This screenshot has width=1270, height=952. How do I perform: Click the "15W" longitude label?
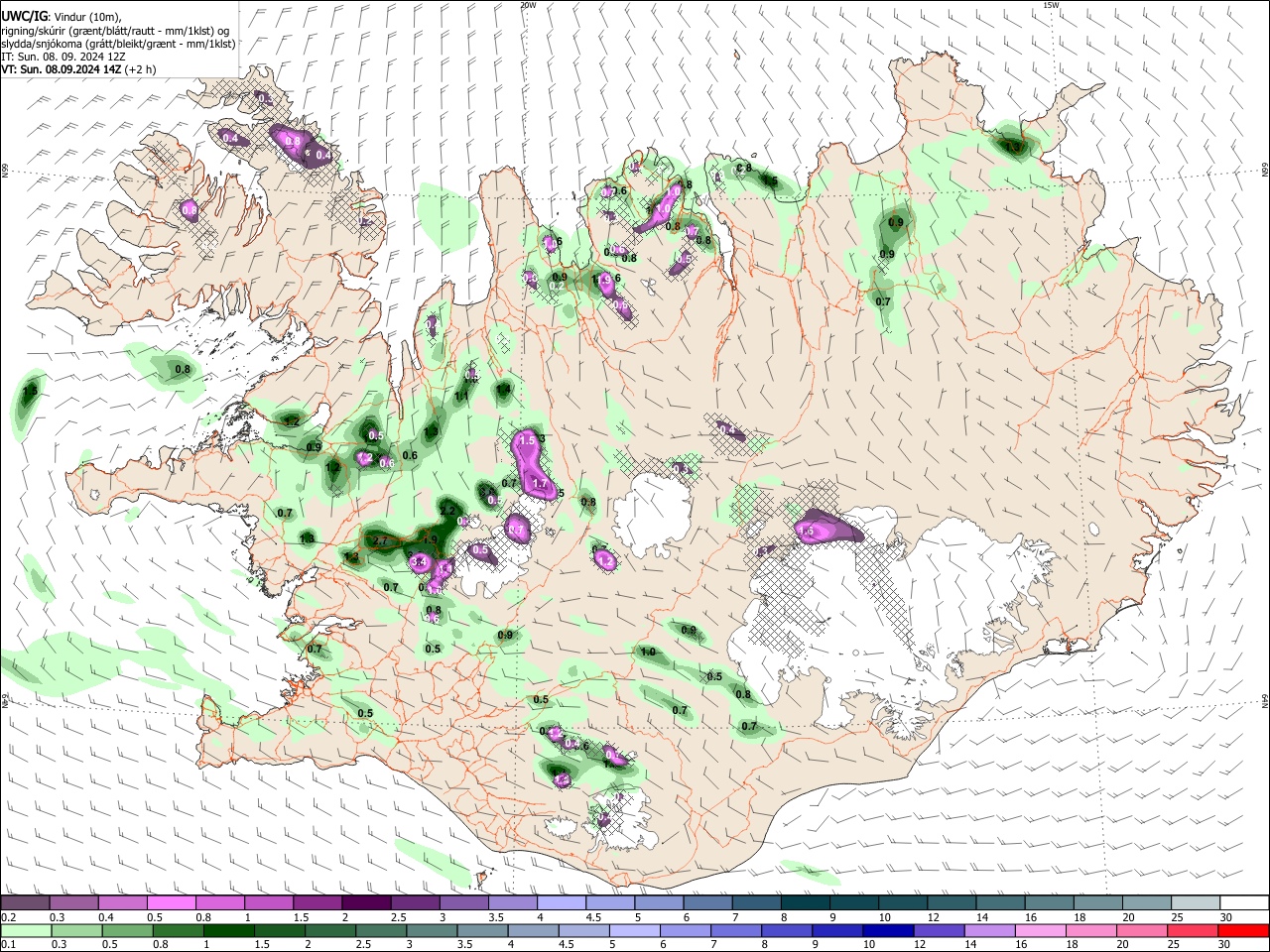[1051, 5]
